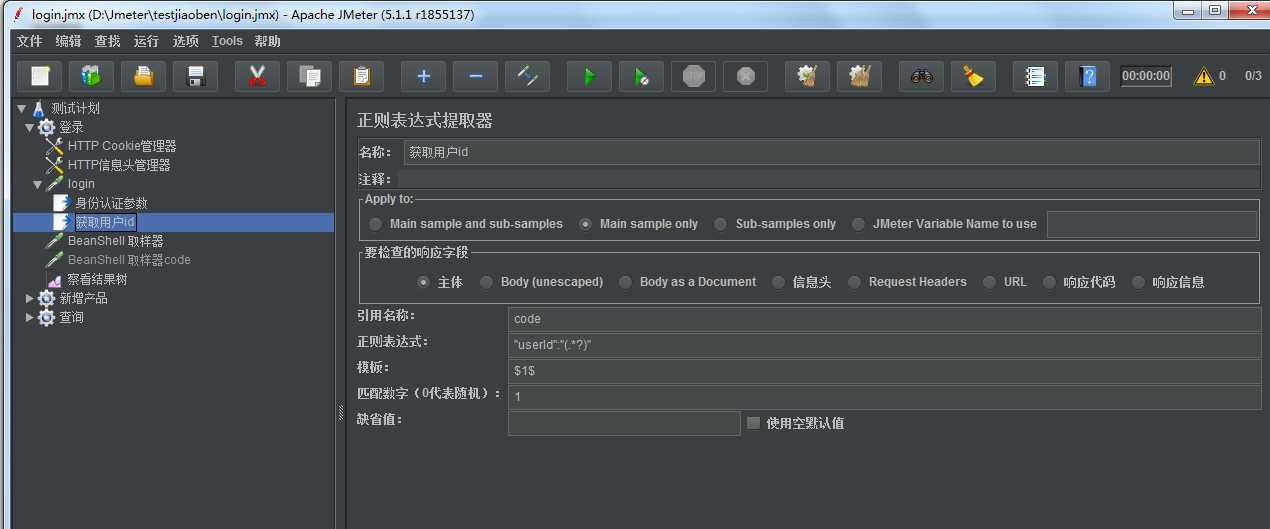Click the Open file toolbar icon
The width and height of the screenshot is (1270, 529).
click(x=143, y=76)
